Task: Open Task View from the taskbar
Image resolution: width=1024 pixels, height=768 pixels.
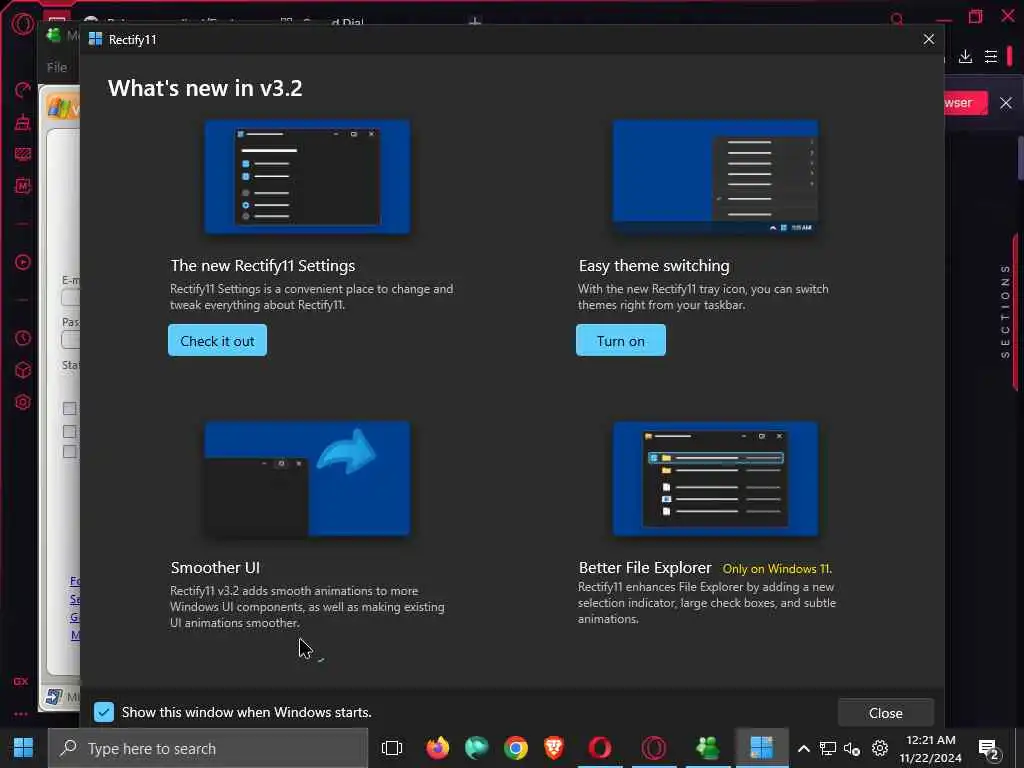Action: pyautogui.click(x=392, y=748)
